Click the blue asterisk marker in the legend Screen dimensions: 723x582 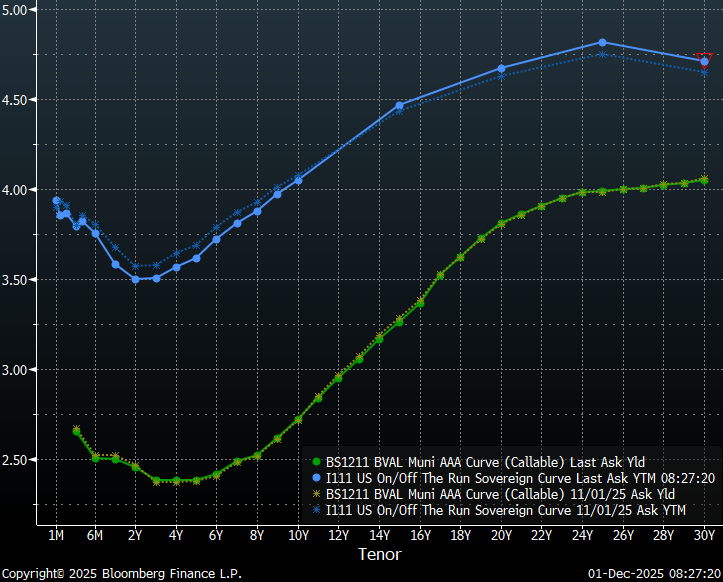pyautogui.click(x=316, y=510)
